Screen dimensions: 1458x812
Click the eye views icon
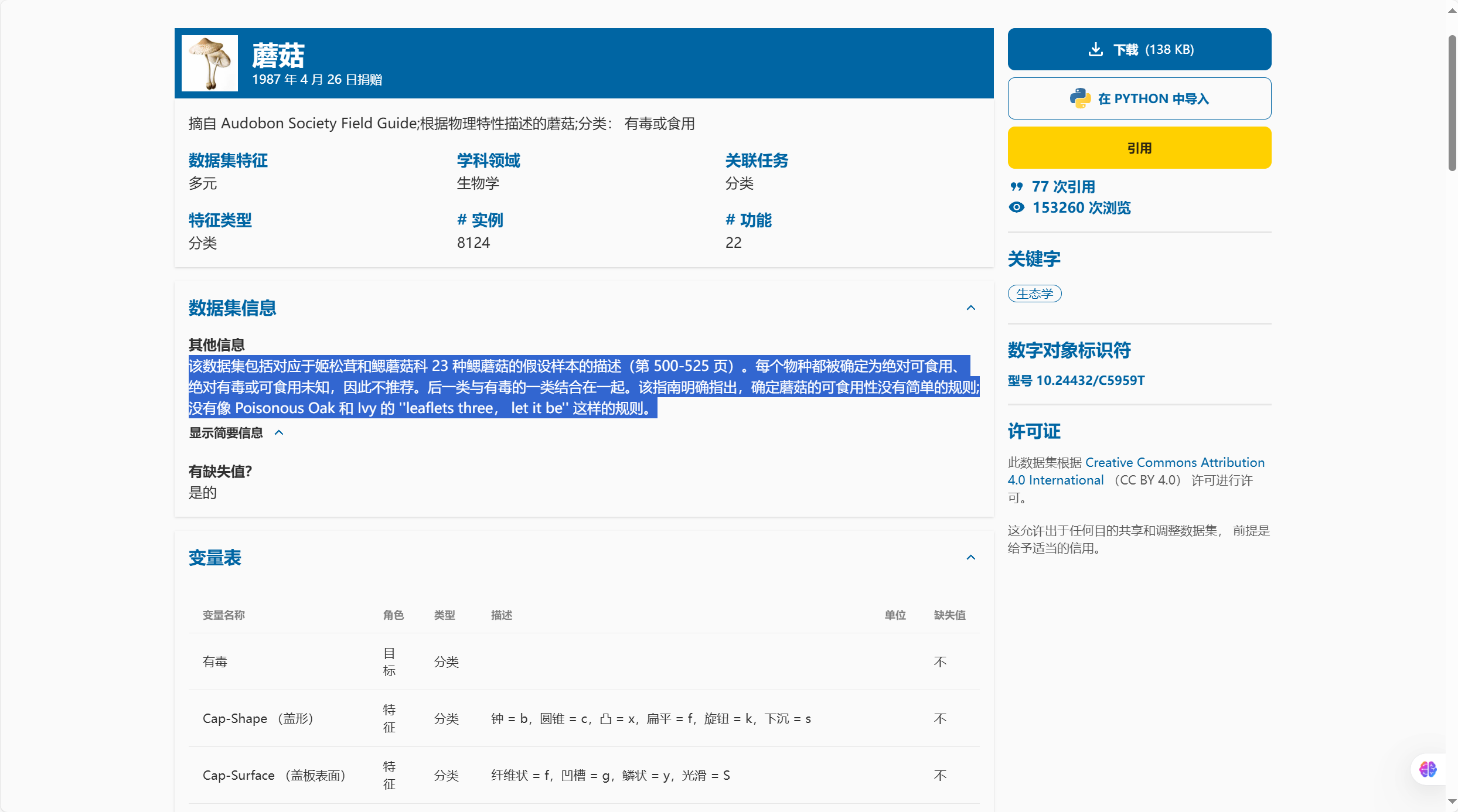point(1017,207)
